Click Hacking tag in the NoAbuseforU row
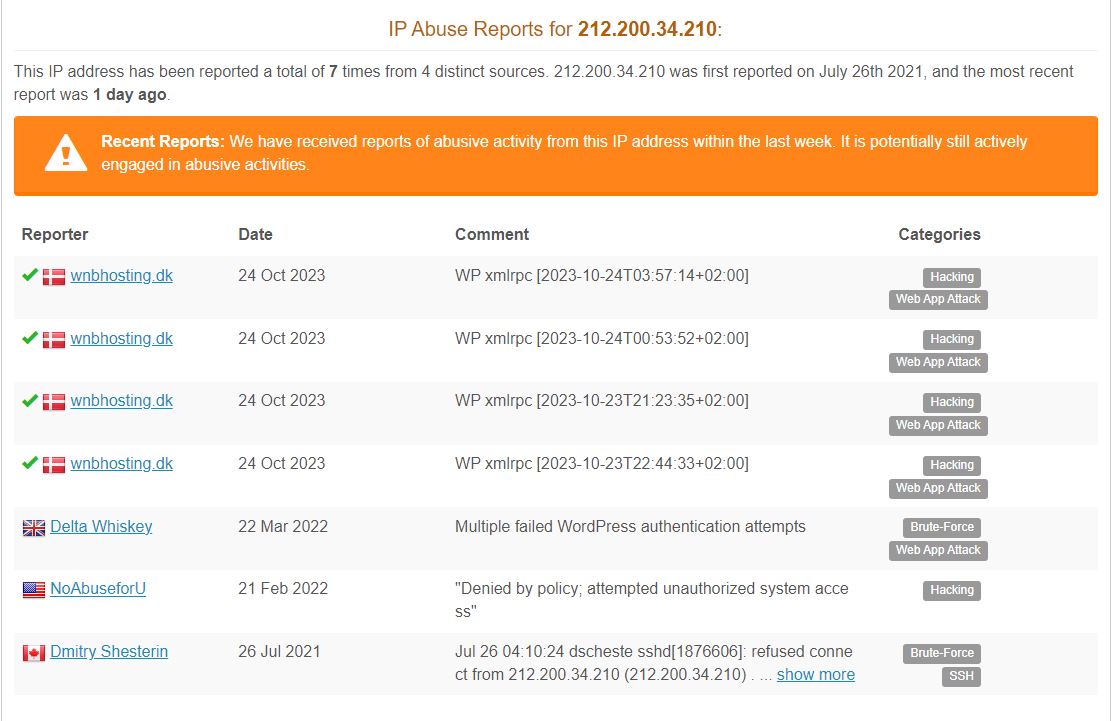 951,590
